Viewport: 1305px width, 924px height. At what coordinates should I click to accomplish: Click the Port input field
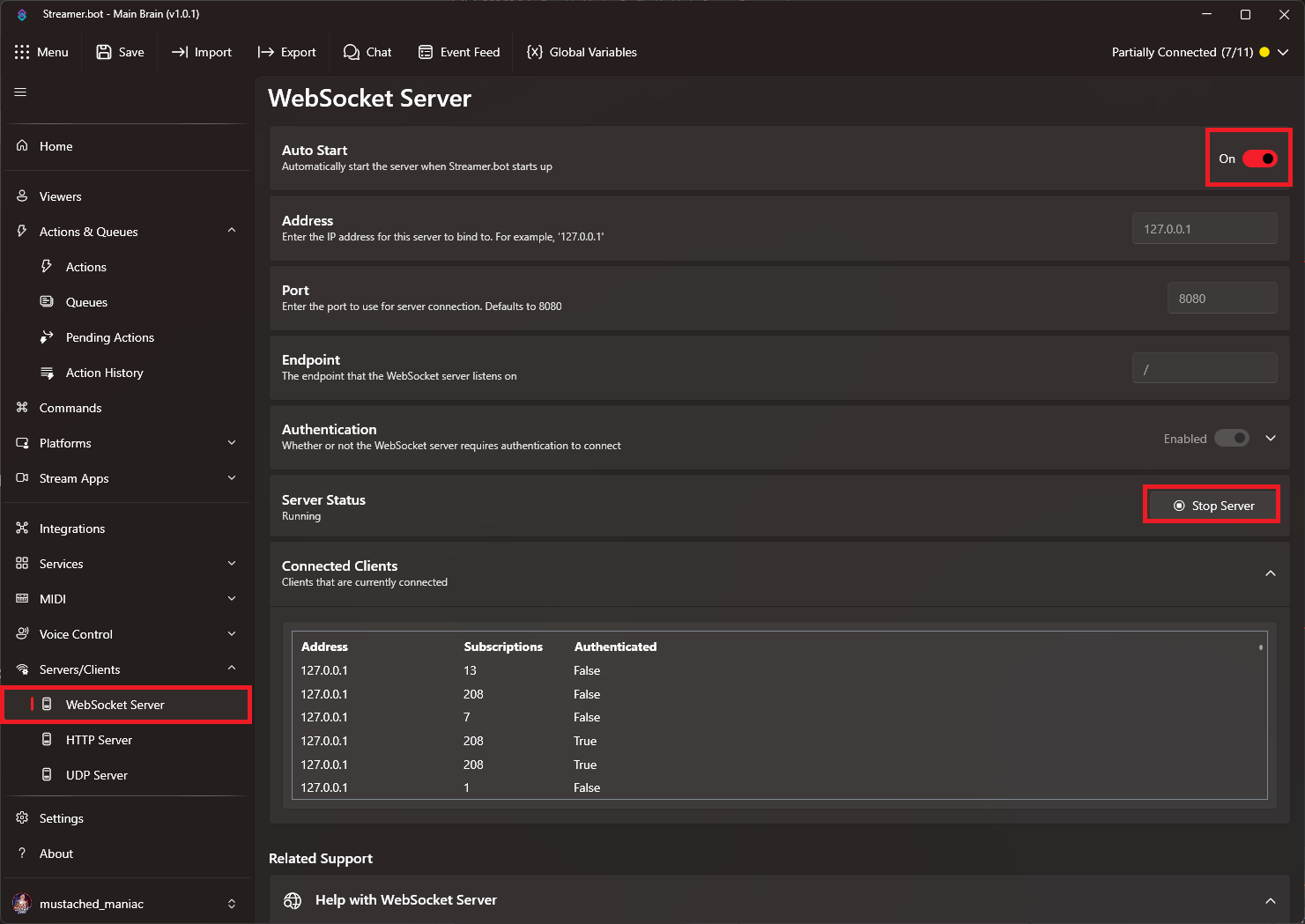(1221, 298)
